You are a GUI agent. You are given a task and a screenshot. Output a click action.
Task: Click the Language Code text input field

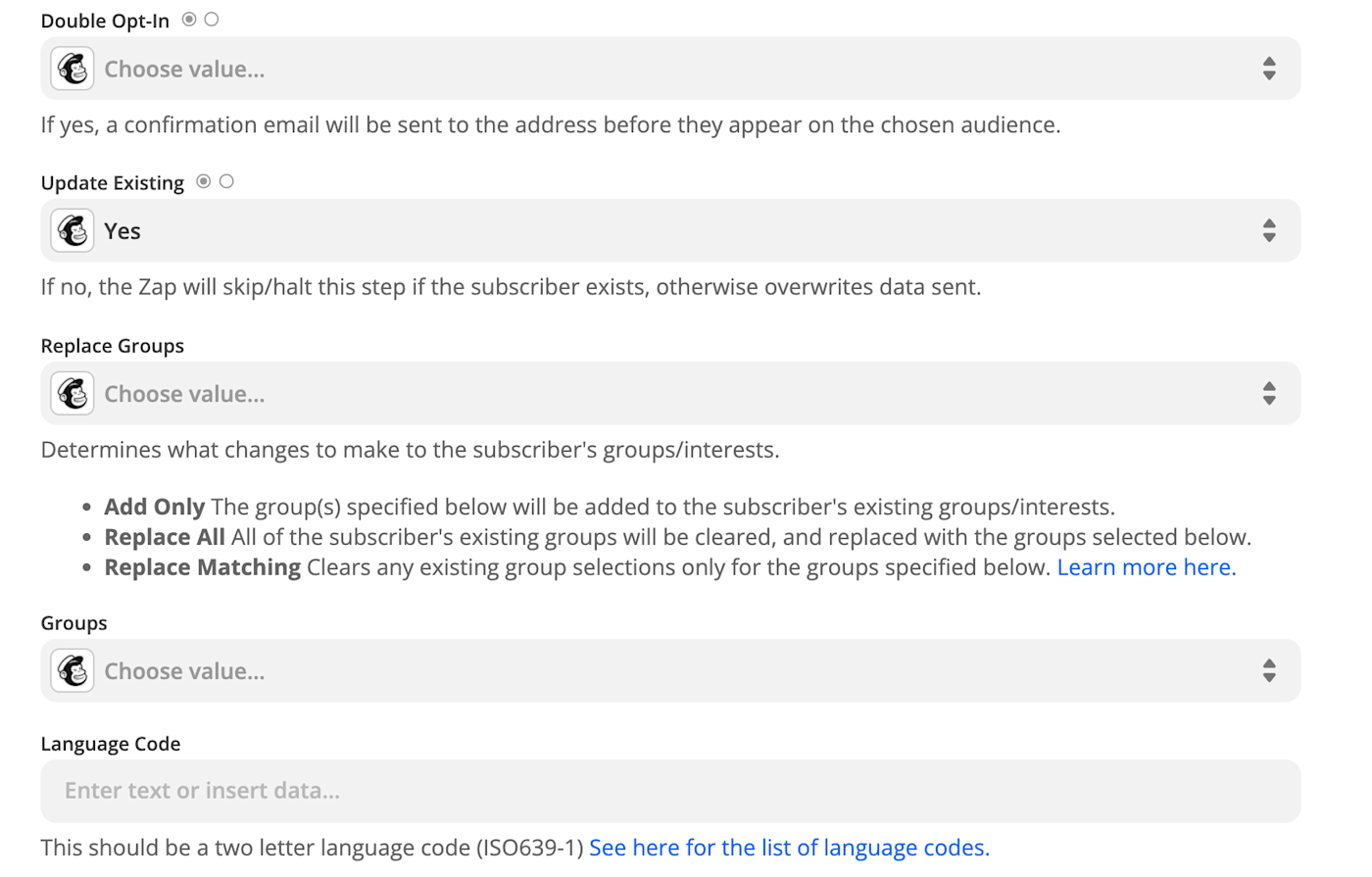coord(670,791)
